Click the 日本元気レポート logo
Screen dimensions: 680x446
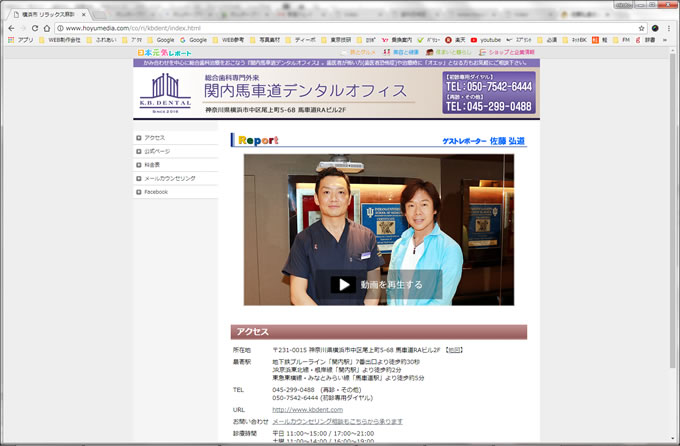tap(164, 52)
